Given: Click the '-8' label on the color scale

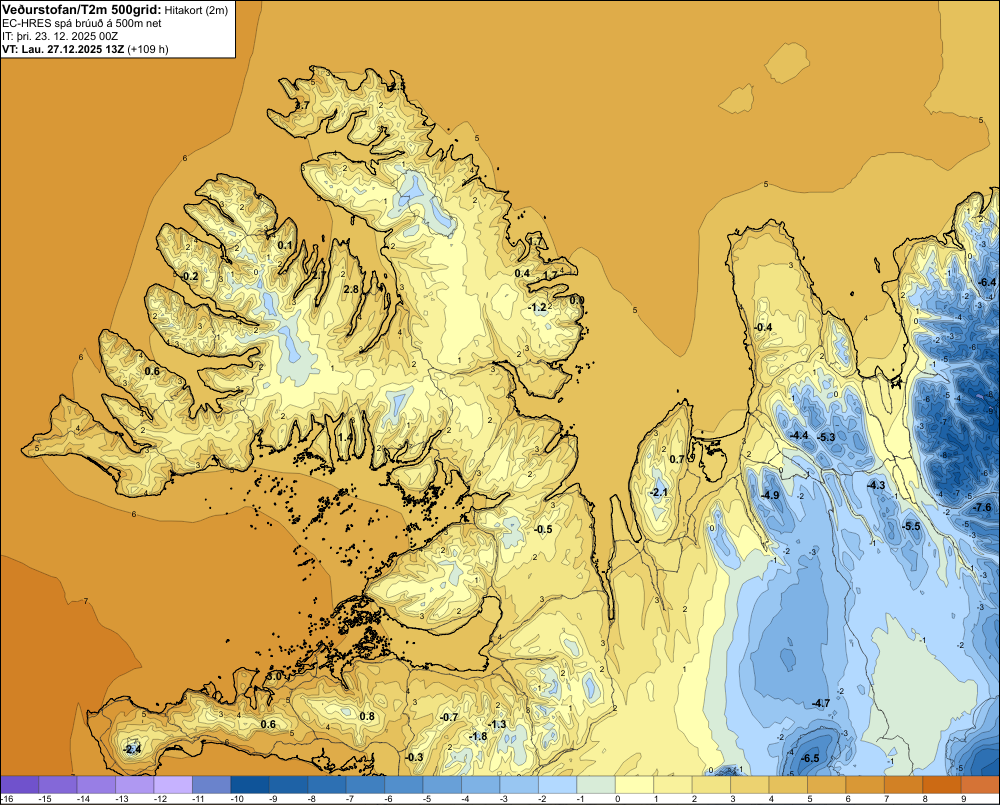Looking at the screenshot, I should (x=314, y=799).
